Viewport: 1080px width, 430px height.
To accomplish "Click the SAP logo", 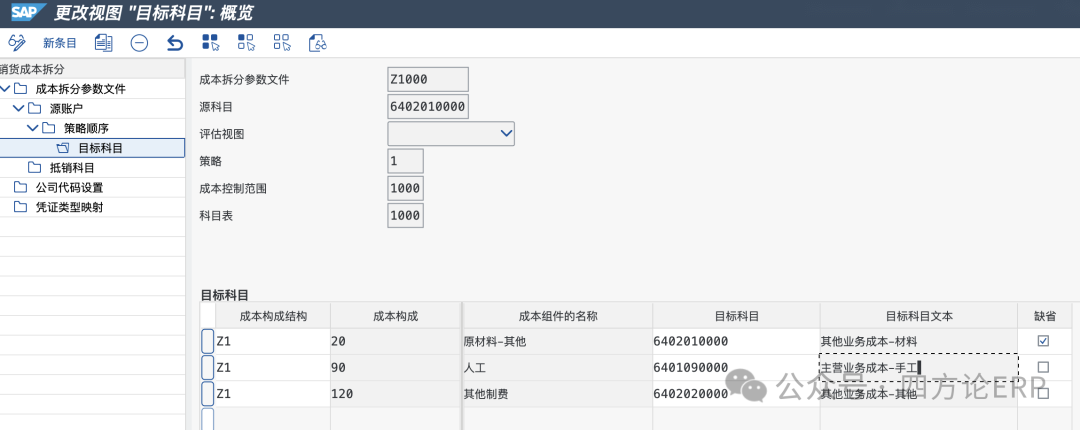I will tap(28, 12).
